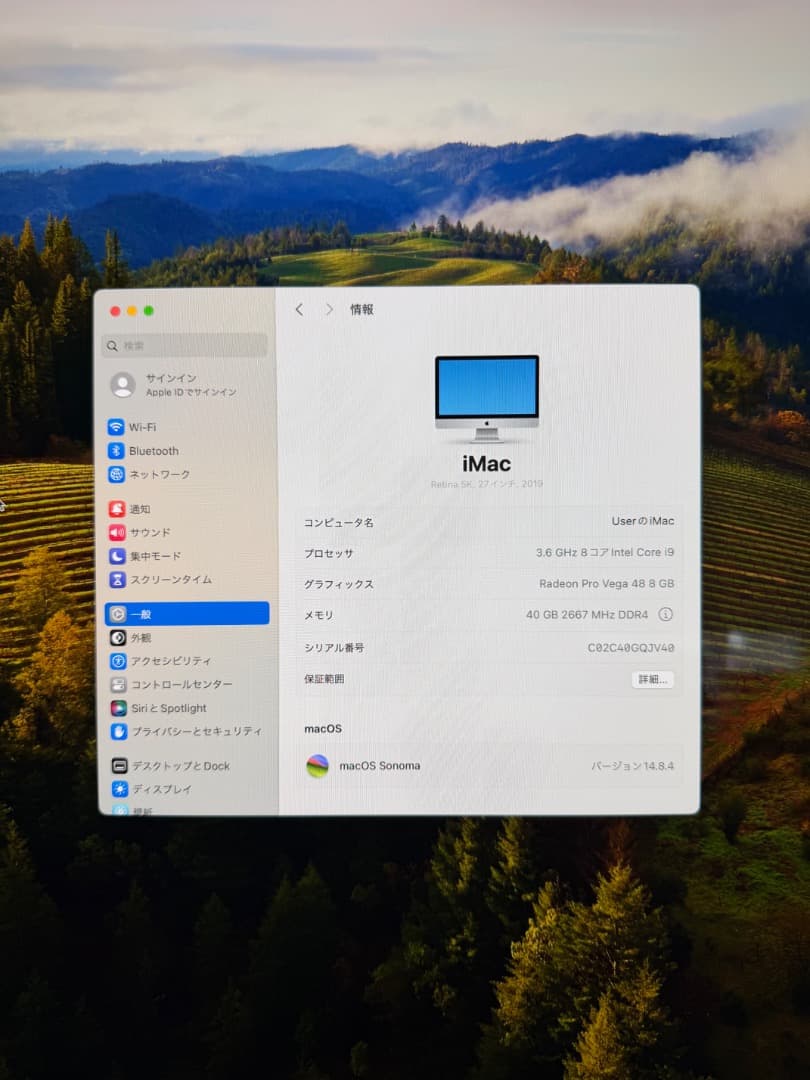Viewport: 810px width, 1080px height.
Task: Click the computer name User の iMac
Action: 643,521
